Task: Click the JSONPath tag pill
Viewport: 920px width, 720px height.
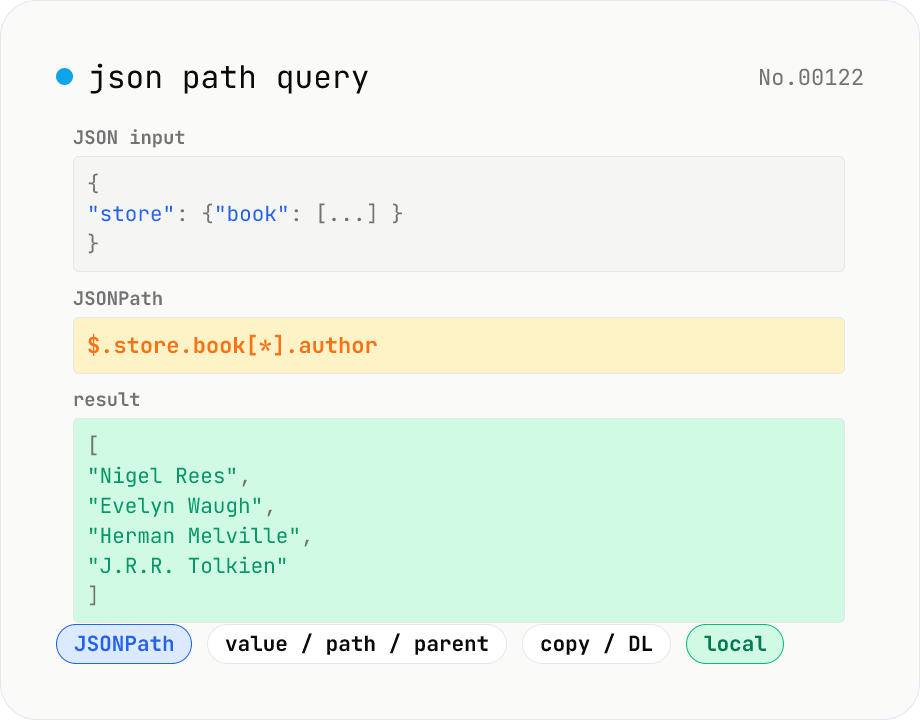Action: pyautogui.click(x=124, y=644)
